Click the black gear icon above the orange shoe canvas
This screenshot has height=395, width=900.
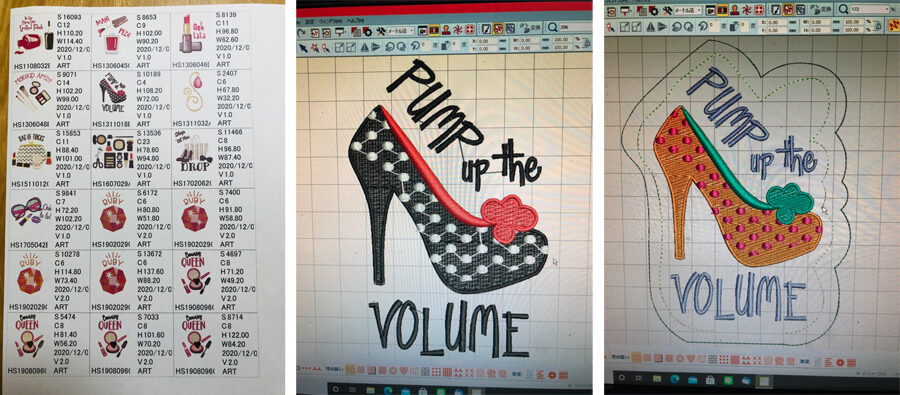click(x=653, y=11)
